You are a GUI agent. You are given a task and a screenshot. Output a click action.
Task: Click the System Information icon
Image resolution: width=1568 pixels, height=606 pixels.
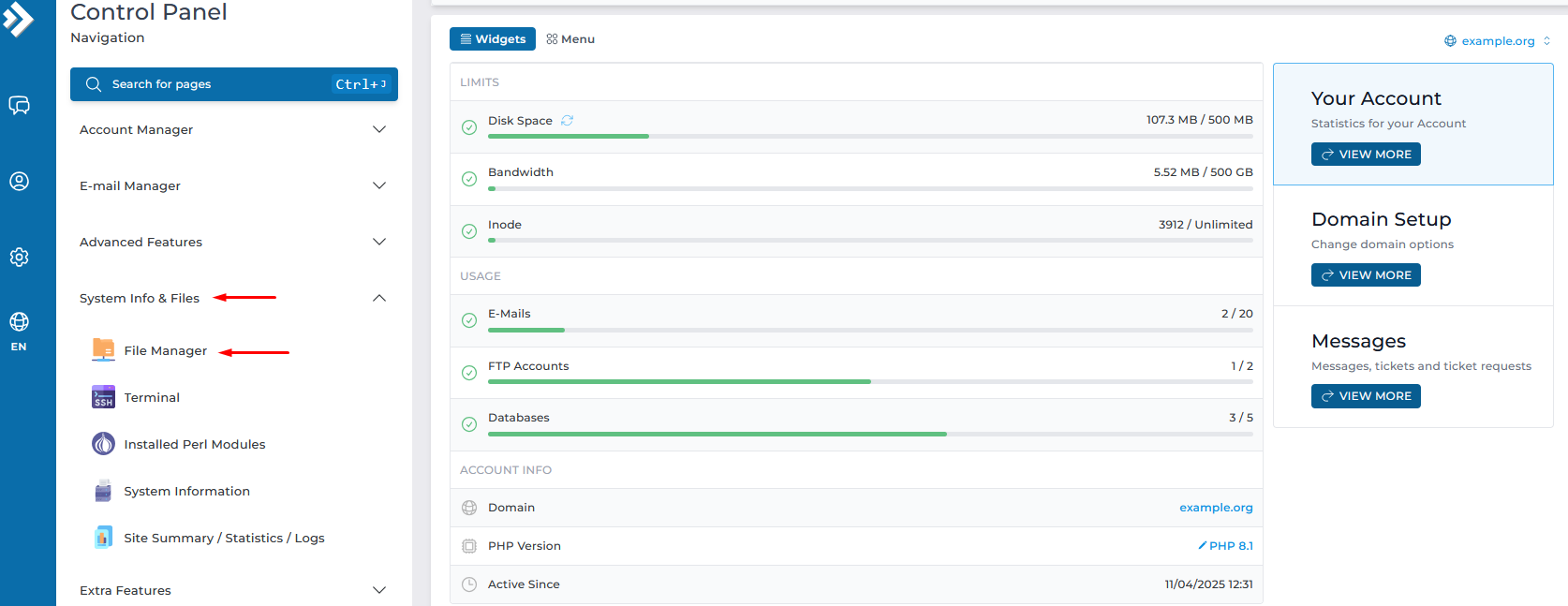pos(103,491)
